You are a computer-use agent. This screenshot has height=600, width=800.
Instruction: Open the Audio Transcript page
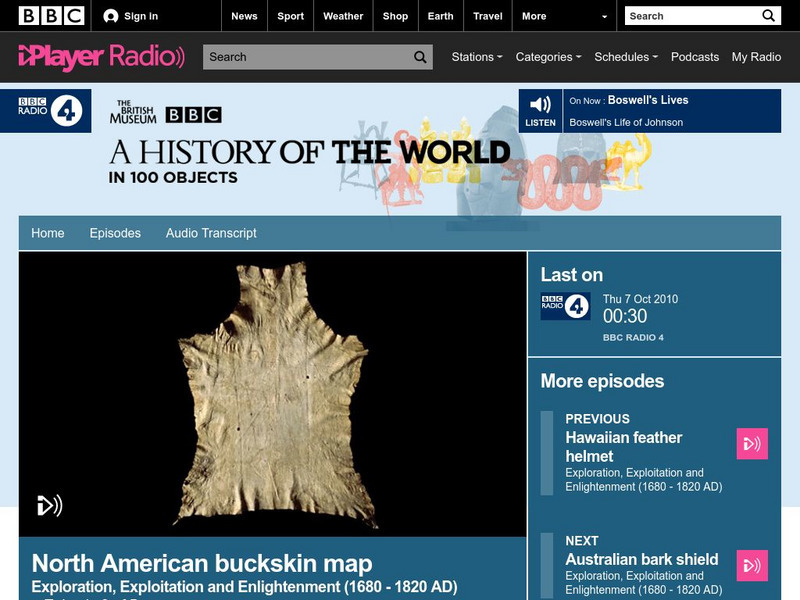pyautogui.click(x=210, y=232)
